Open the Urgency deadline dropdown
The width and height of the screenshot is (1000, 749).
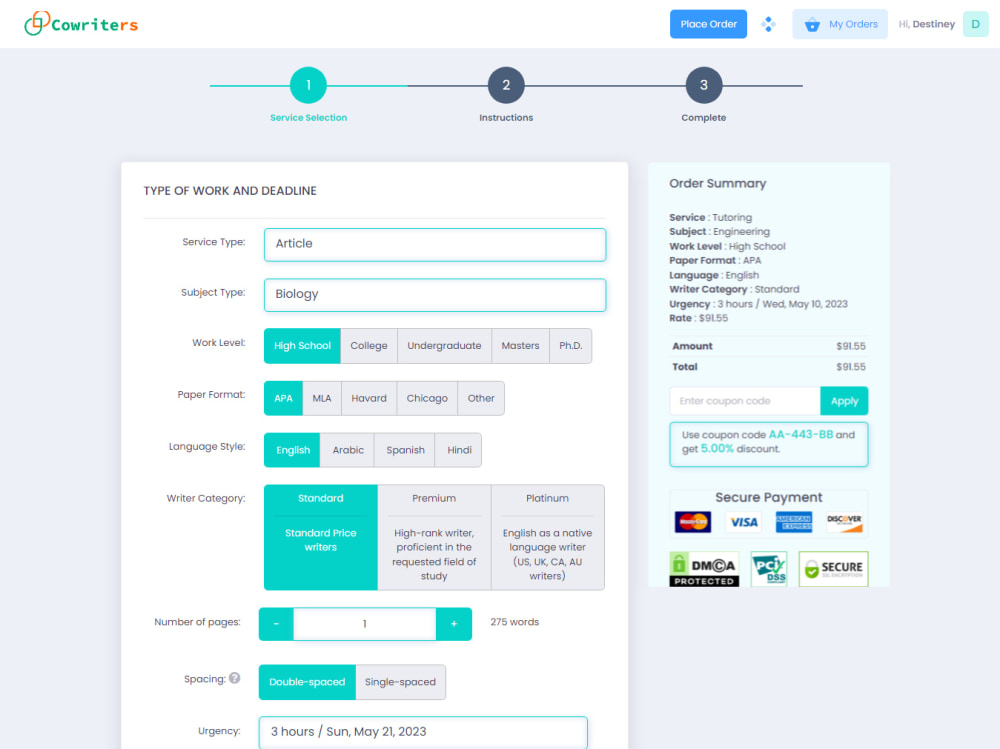[422, 731]
